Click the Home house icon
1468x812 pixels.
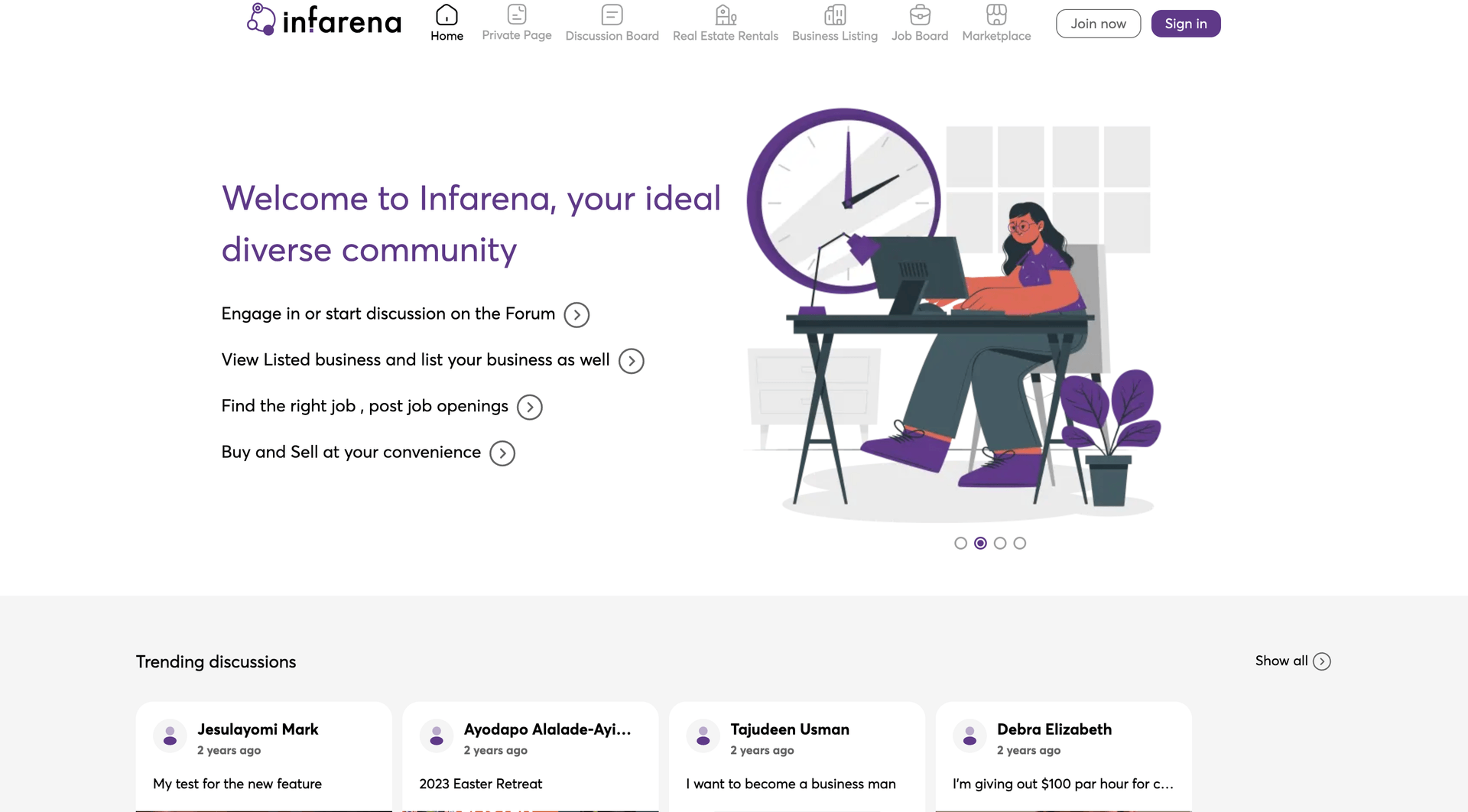(447, 15)
